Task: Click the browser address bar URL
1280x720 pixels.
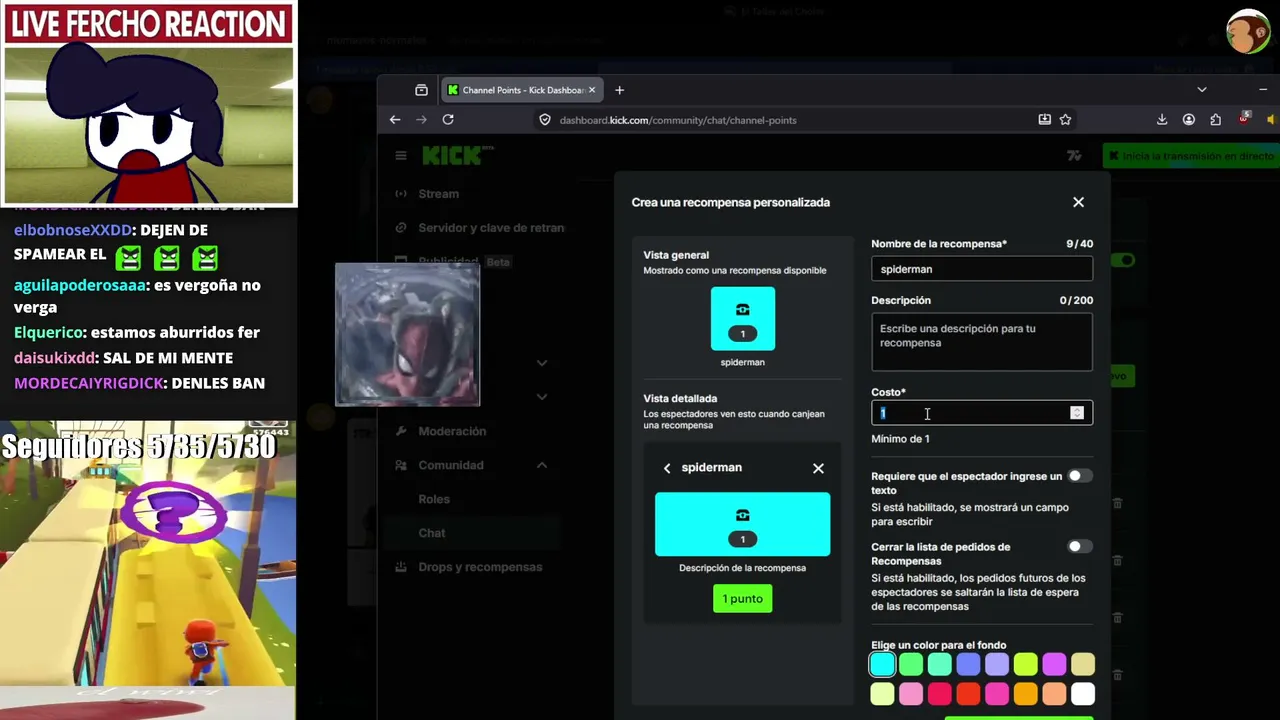Action: pyautogui.click(x=678, y=120)
